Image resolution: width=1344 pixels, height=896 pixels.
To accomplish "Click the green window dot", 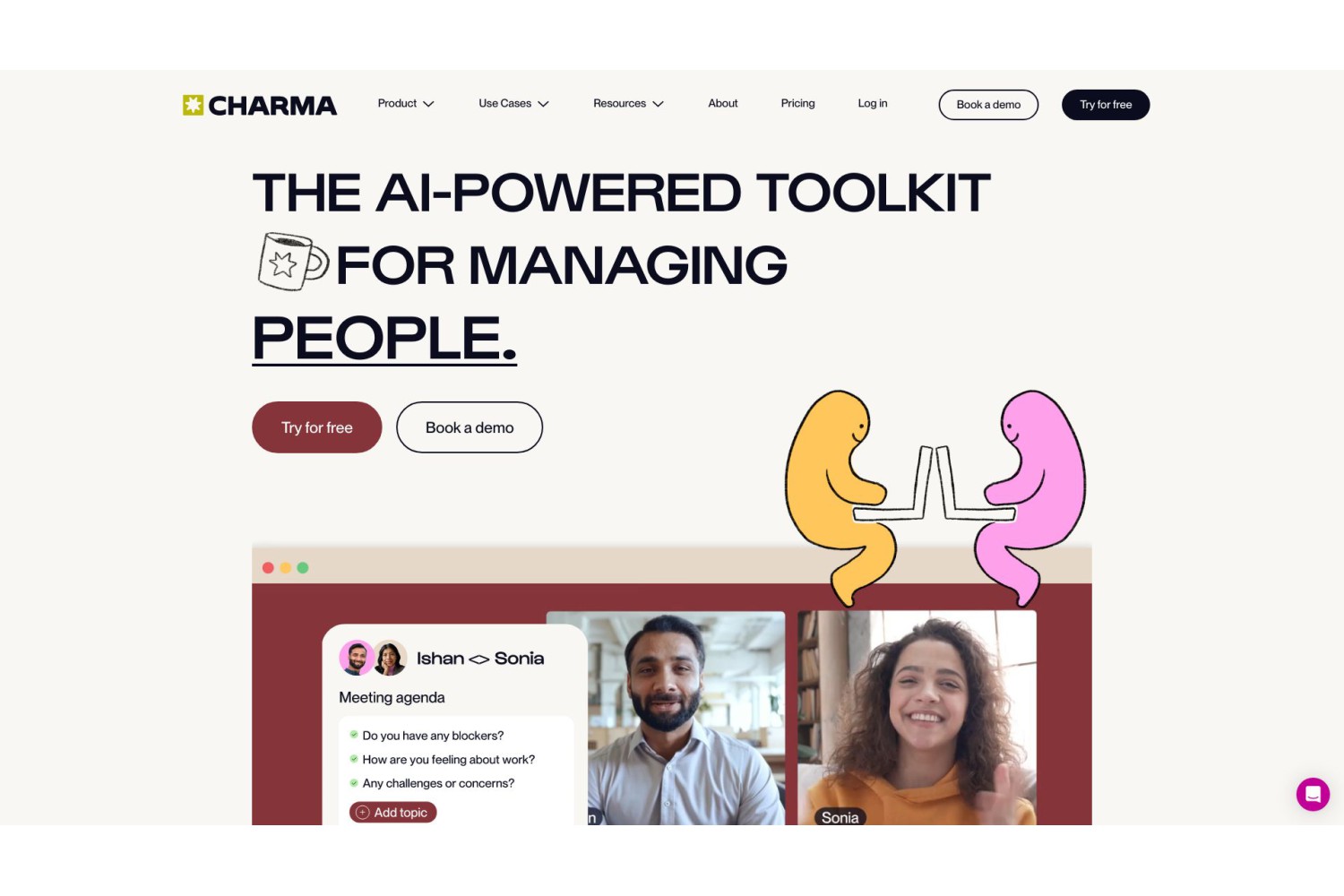I will (x=303, y=568).
